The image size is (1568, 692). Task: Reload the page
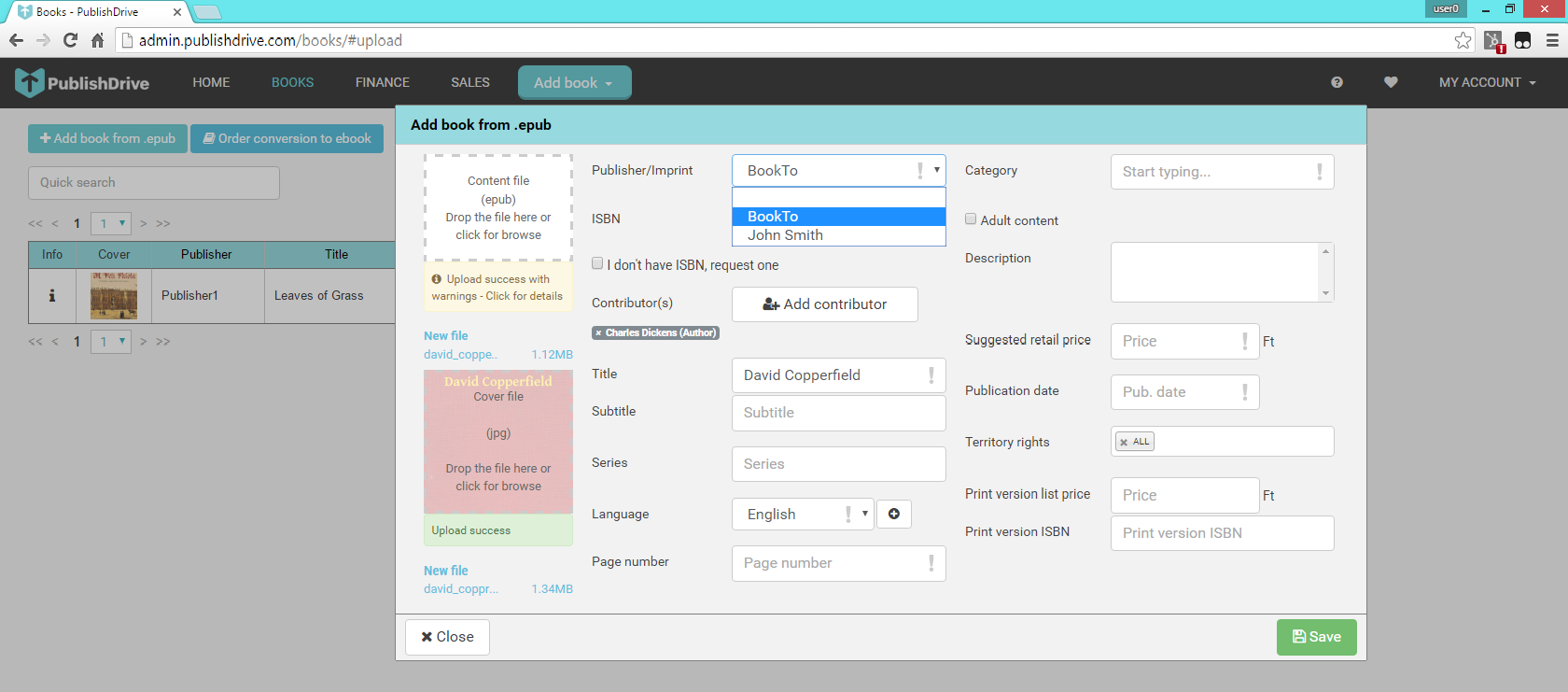coord(70,40)
